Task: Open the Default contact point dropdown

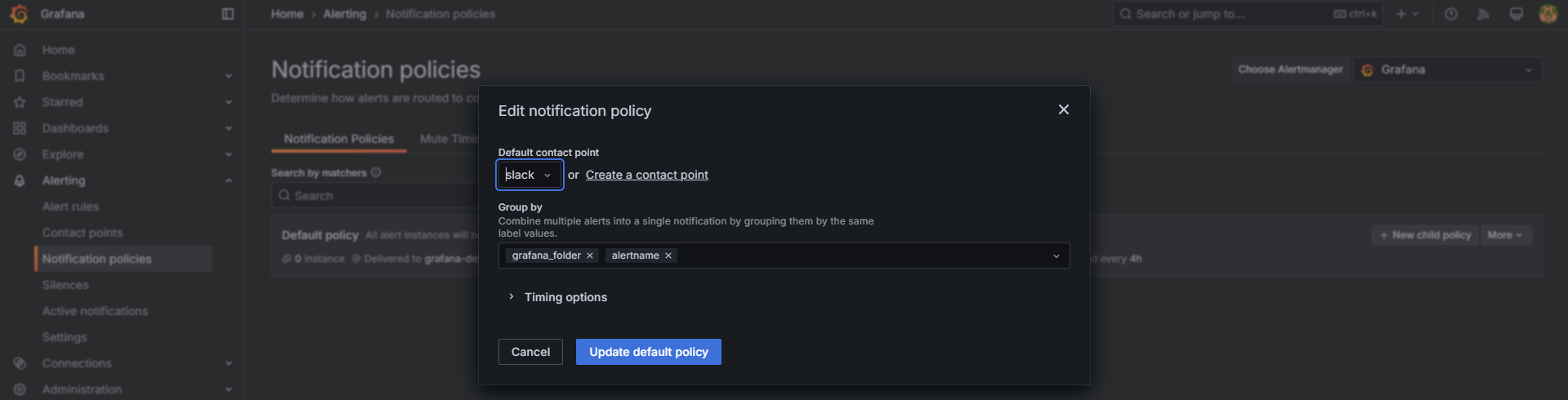Action: tap(529, 175)
